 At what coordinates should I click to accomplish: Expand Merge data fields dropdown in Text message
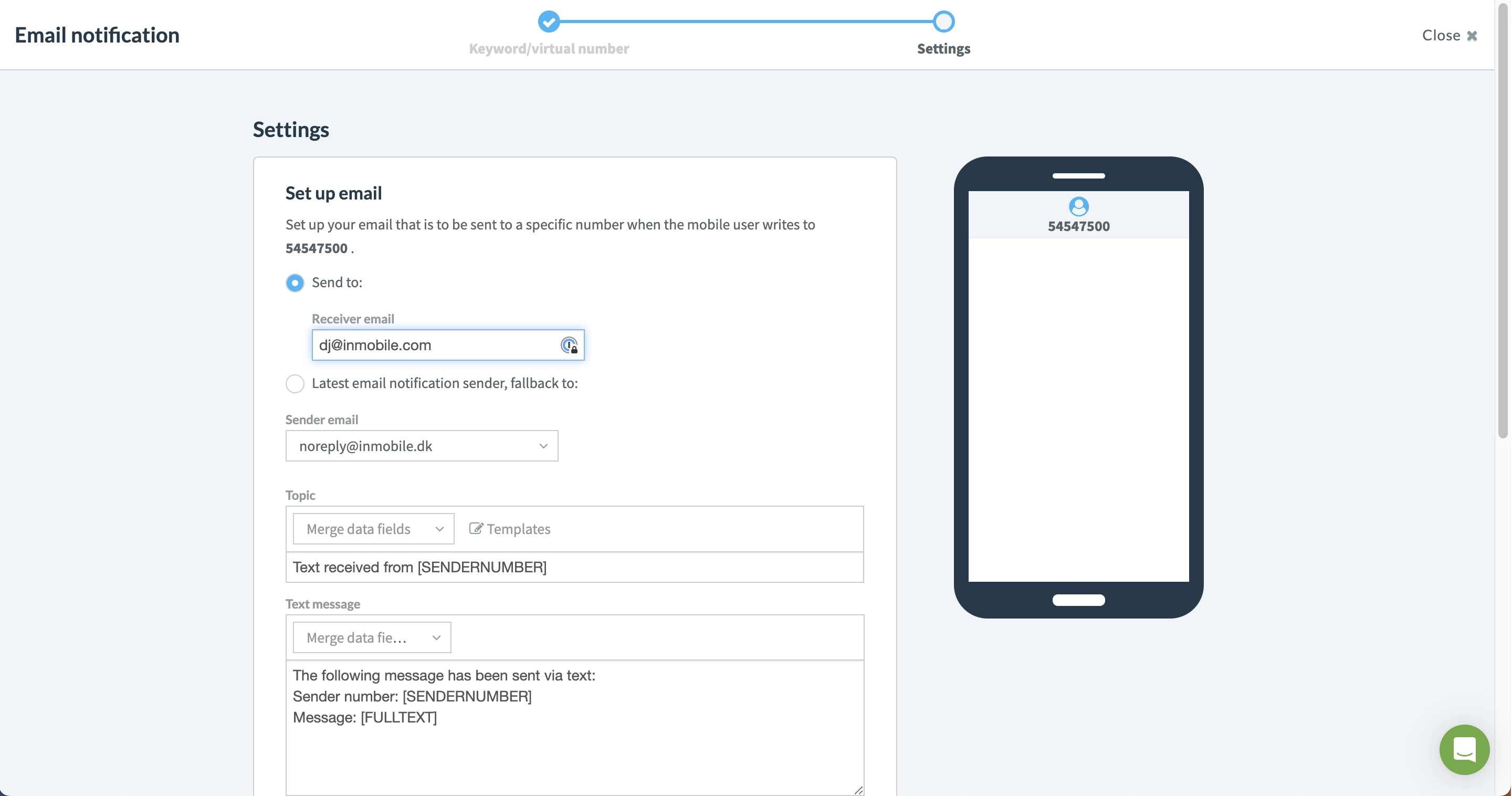371,636
